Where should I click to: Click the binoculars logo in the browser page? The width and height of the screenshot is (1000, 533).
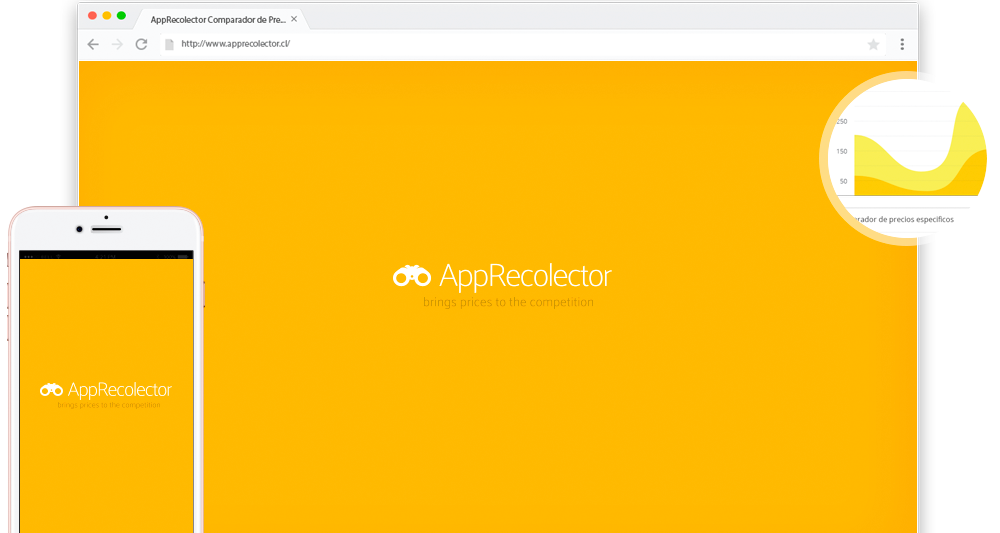pyautogui.click(x=412, y=275)
